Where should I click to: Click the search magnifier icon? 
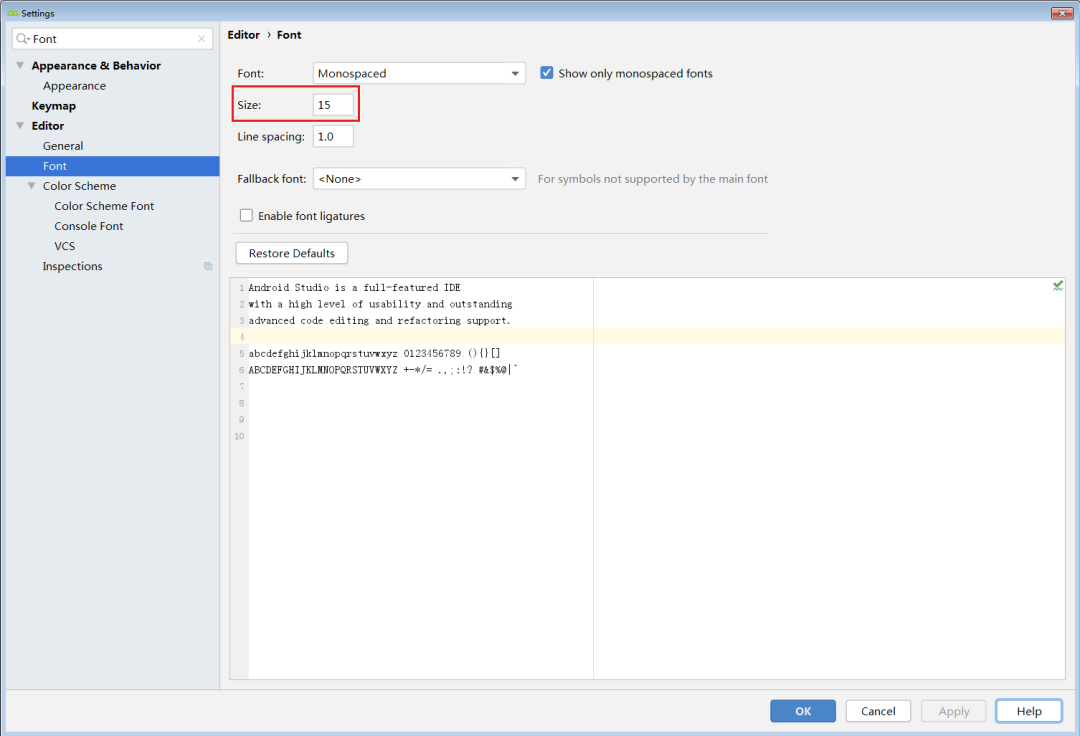[23, 39]
